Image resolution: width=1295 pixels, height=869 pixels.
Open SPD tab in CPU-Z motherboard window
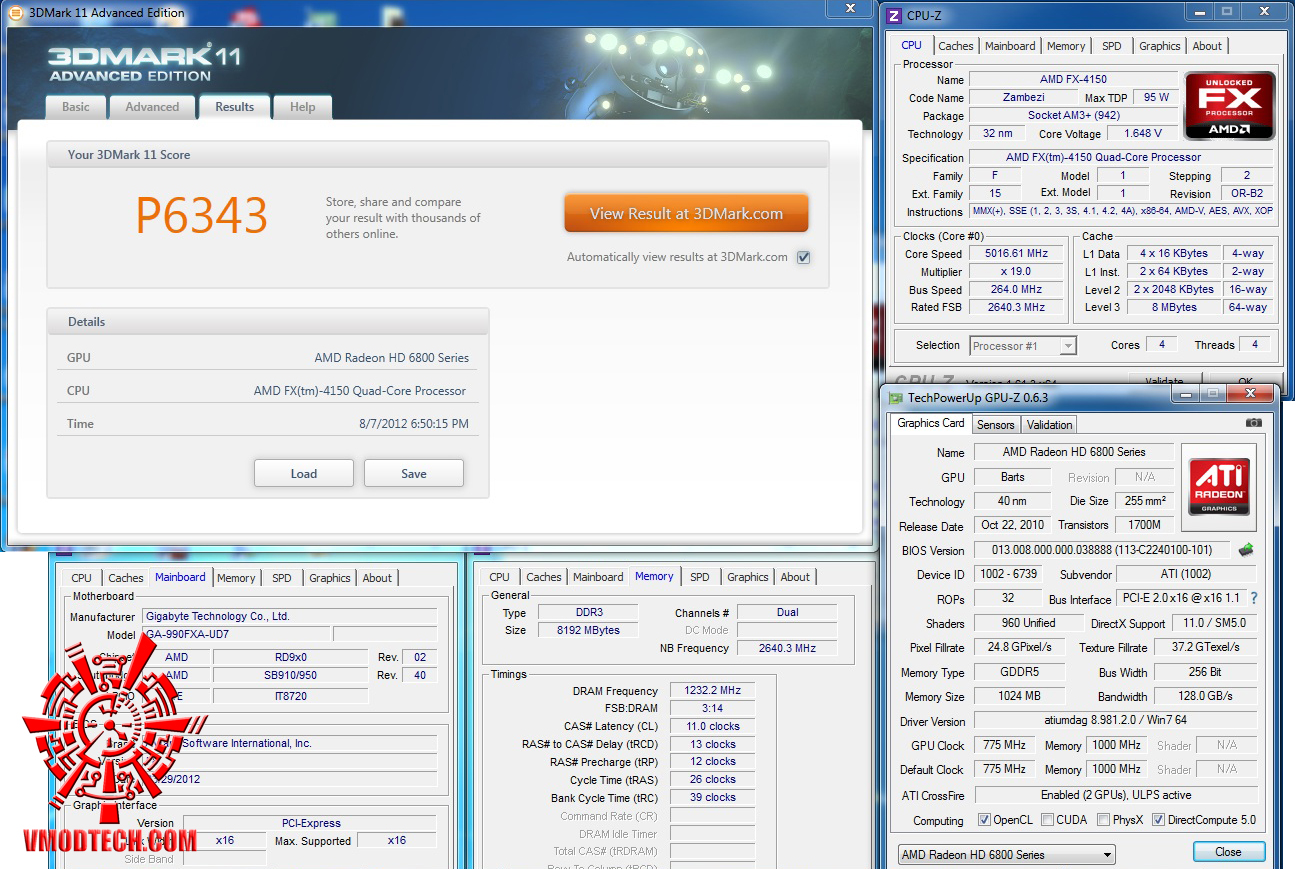(282, 578)
